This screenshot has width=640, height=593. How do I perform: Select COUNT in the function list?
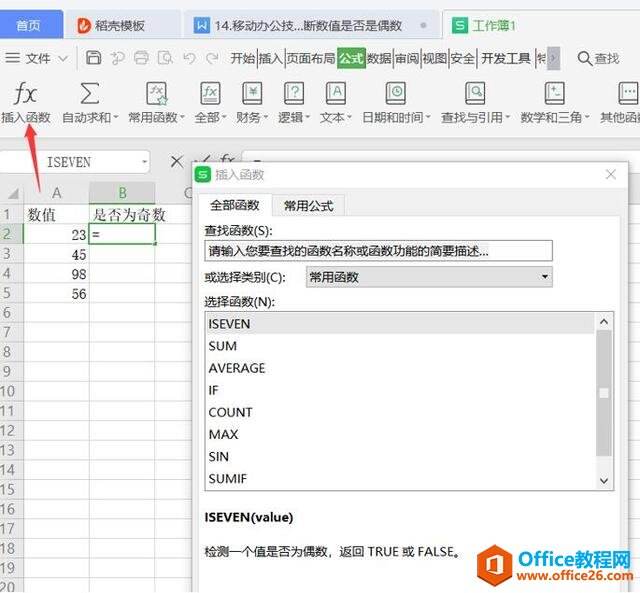pos(400,412)
